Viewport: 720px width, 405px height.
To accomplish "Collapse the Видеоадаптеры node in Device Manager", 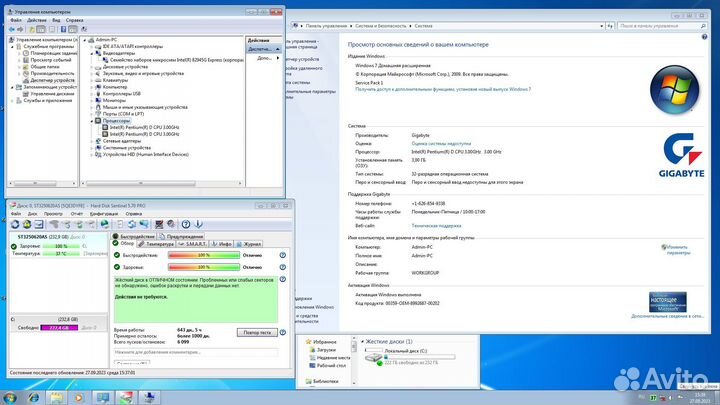I will [x=92, y=53].
